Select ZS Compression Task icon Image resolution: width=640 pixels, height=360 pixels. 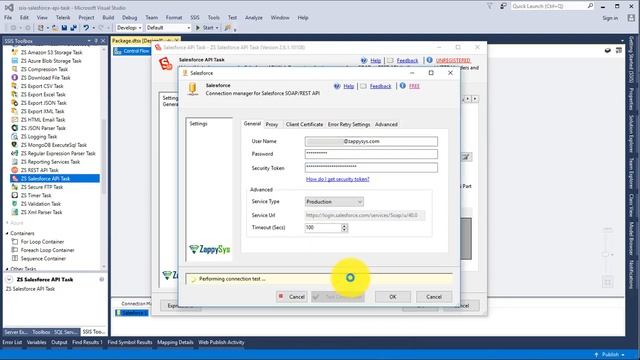pos(15,69)
